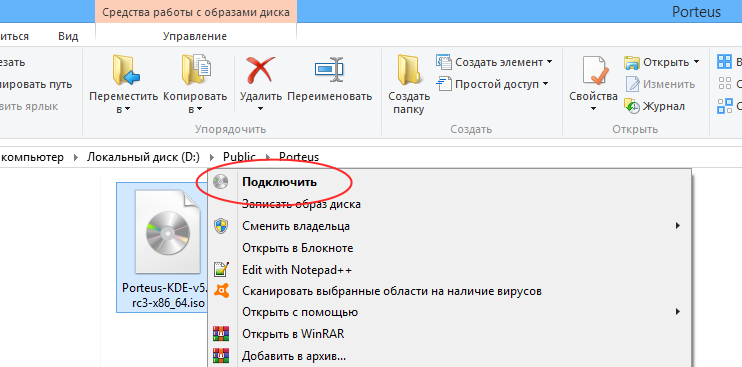Open Средства работы с образами диска tab
742x367 pixels.
coord(196,12)
